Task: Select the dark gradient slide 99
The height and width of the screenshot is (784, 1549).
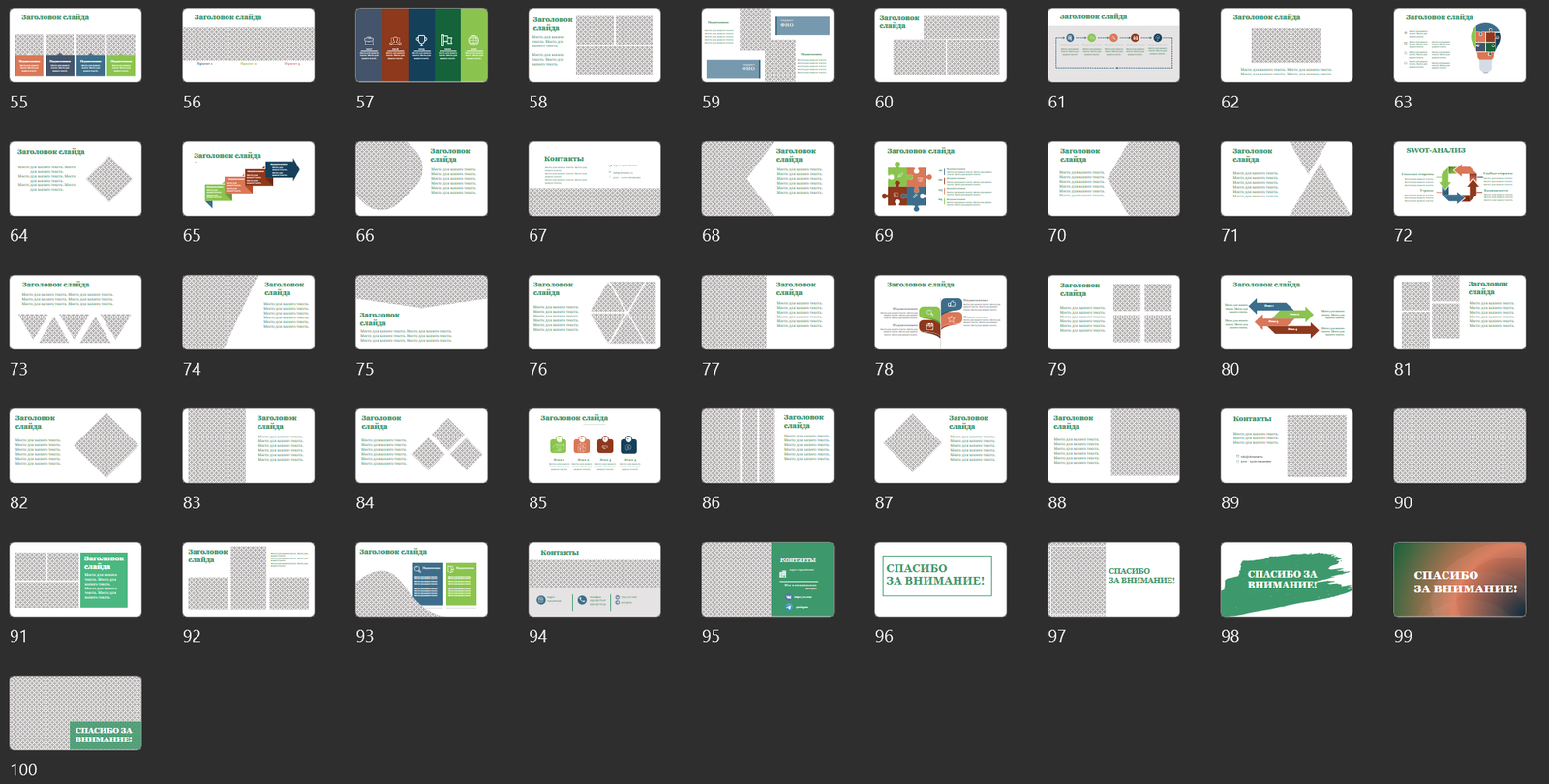Action: (1459, 579)
